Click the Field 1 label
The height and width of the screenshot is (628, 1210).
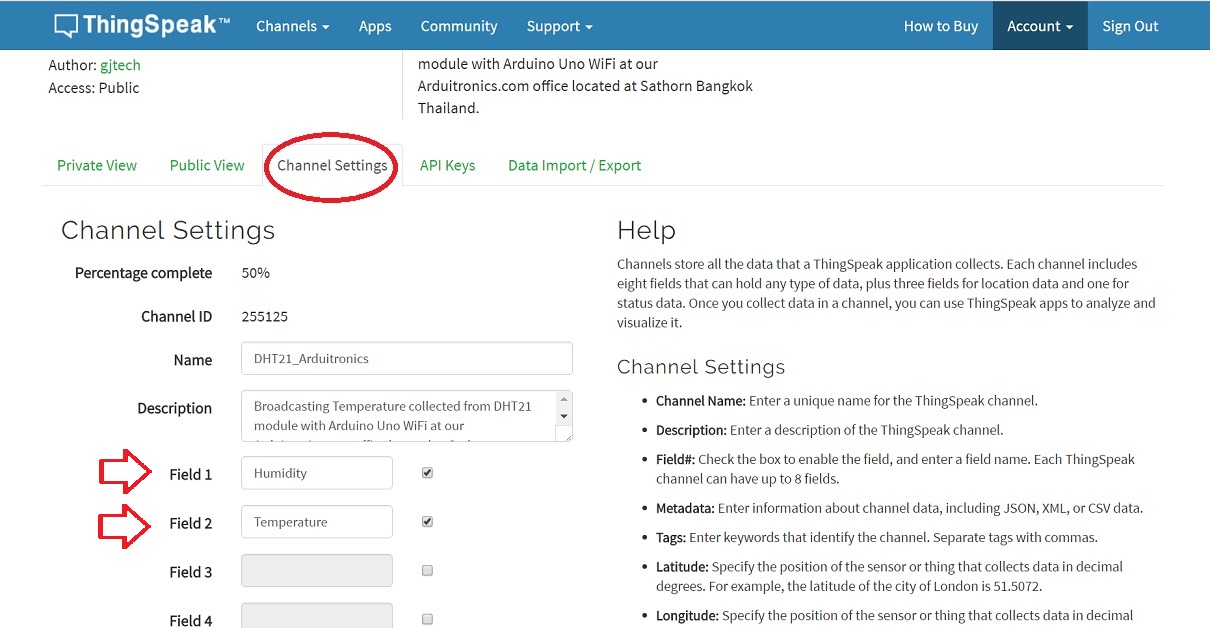point(190,474)
